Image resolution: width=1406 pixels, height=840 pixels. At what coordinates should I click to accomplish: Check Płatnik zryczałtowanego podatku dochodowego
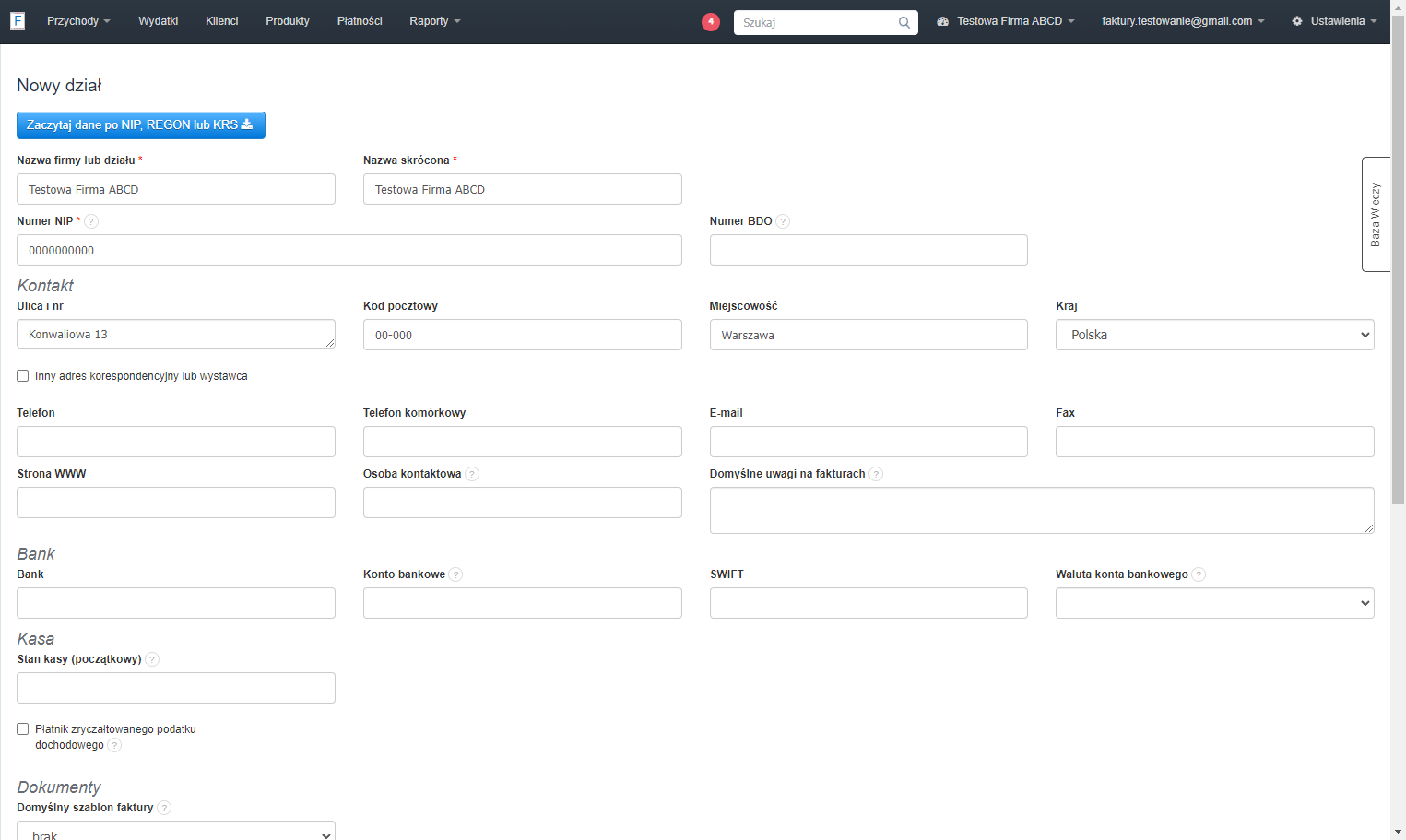click(x=23, y=729)
